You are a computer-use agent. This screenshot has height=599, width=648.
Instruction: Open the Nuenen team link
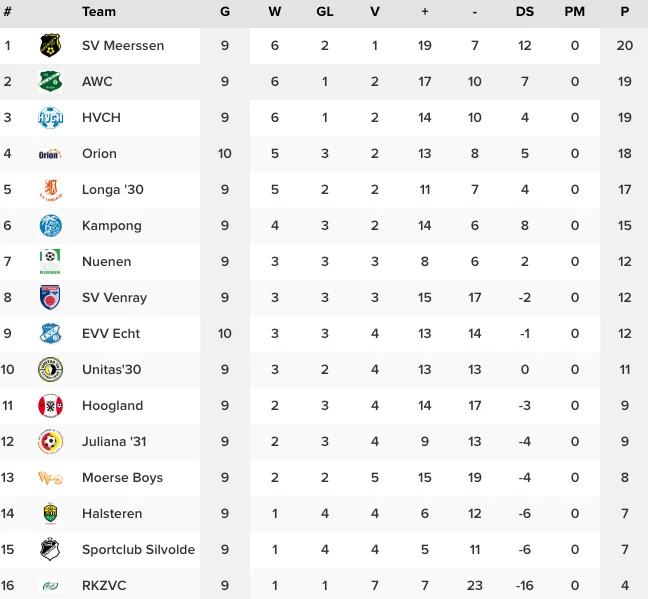click(x=106, y=261)
